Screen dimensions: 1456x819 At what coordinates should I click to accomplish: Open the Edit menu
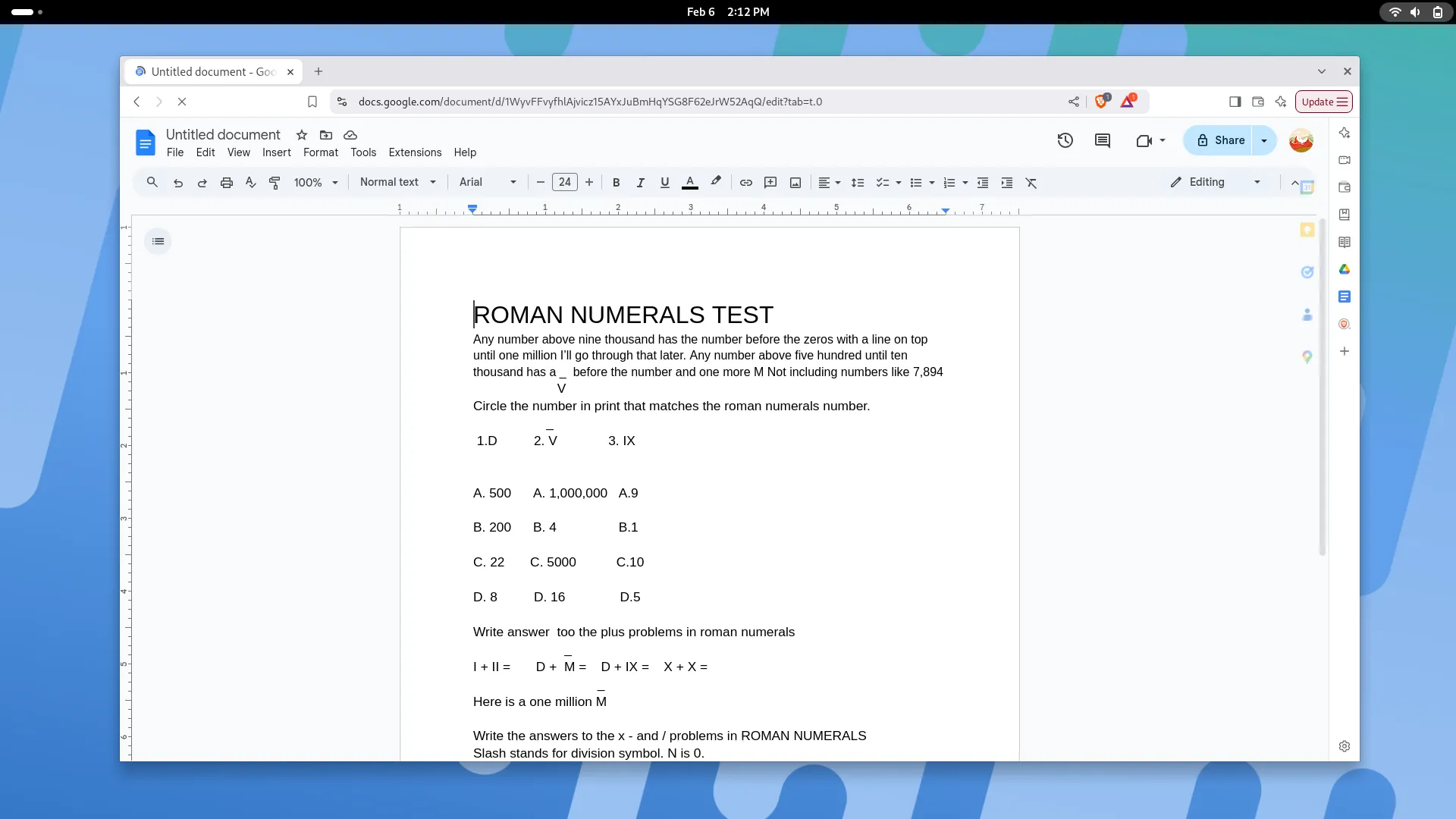(x=206, y=152)
